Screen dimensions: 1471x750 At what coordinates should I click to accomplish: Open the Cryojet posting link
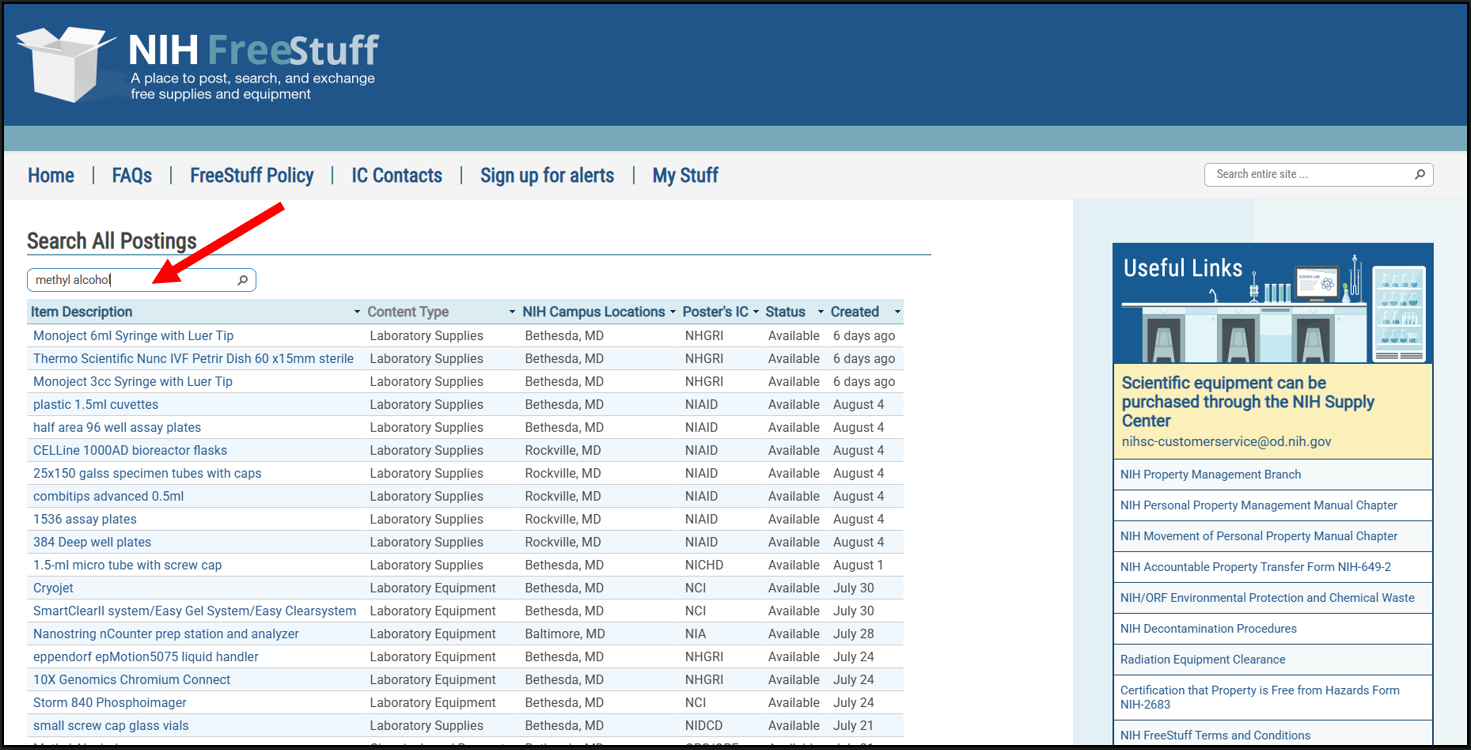pyautogui.click(x=53, y=588)
